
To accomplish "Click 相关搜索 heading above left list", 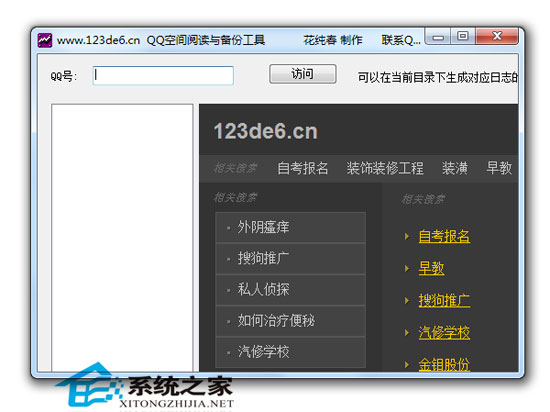I will point(235,198).
